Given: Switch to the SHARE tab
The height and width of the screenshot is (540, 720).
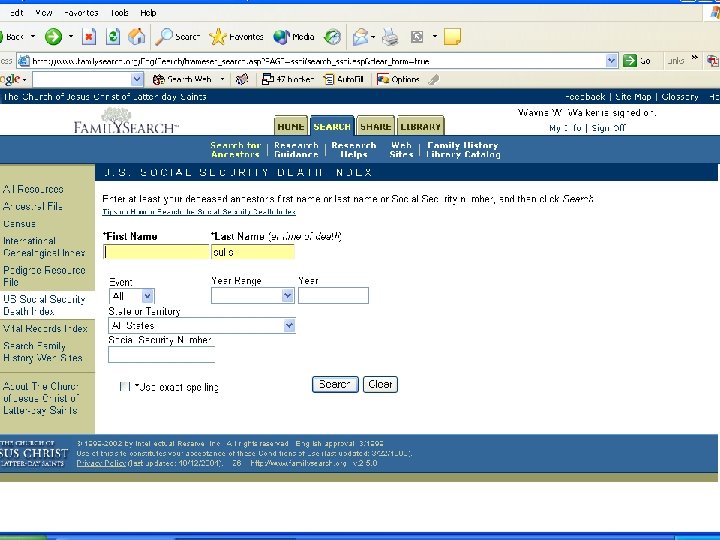Looking at the screenshot, I should tap(376, 126).
